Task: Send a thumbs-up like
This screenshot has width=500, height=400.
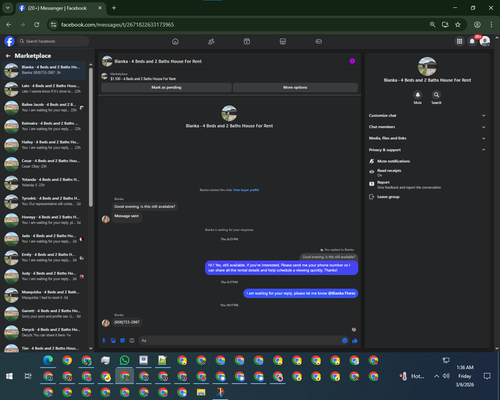Action: pos(355,340)
